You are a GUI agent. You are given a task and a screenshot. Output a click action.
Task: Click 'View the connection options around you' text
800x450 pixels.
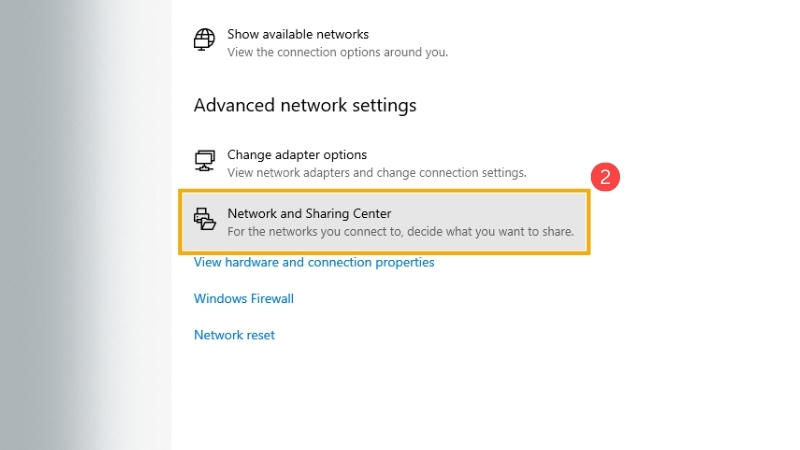click(x=338, y=52)
